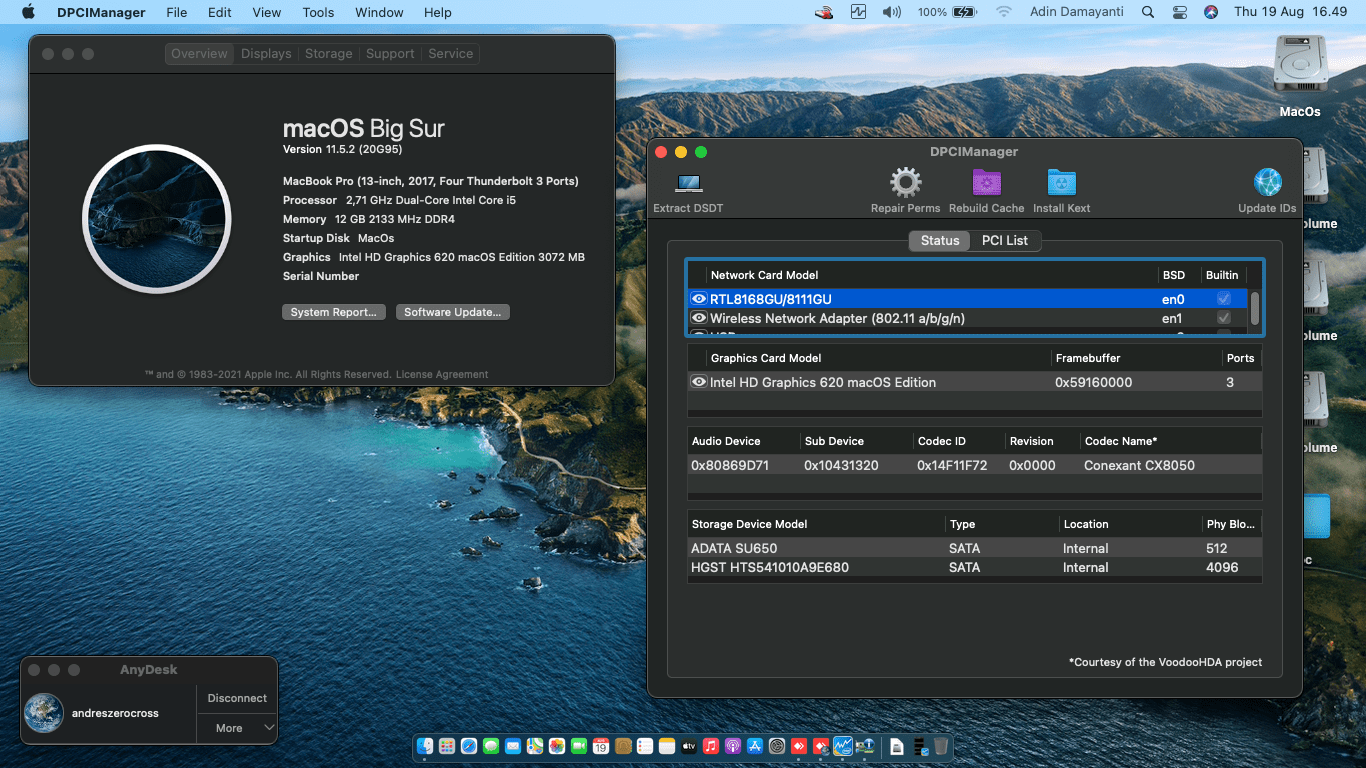The width and height of the screenshot is (1366, 768).
Task: Click the Disconnect button in AnyDesk
Action: (x=237, y=698)
